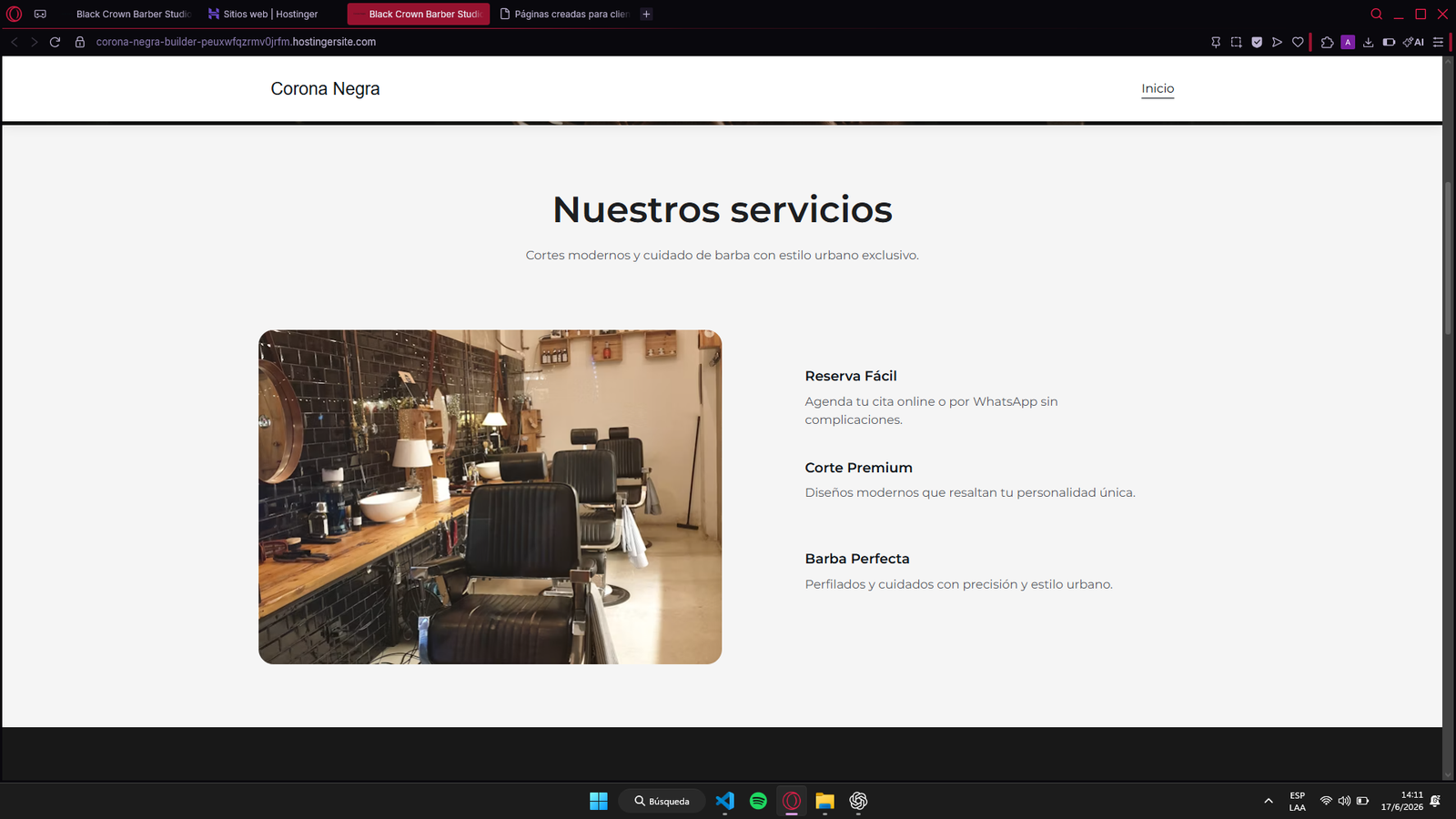Click the page vertical scrollbar thumb
This screenshot has width=1456, height=819.
click(x=1448, y=259)
